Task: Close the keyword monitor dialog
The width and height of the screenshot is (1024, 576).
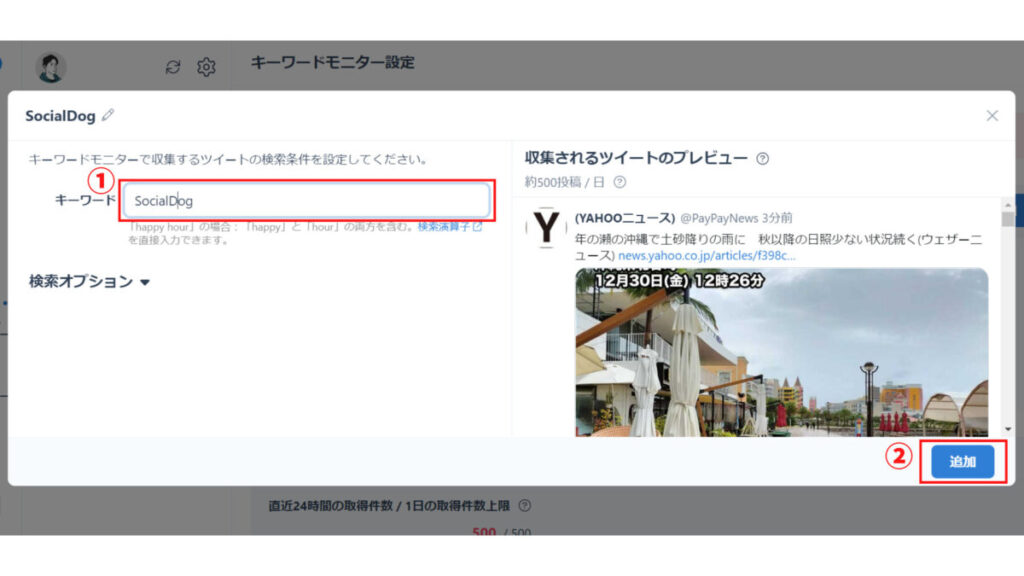Action: point(992,116)
